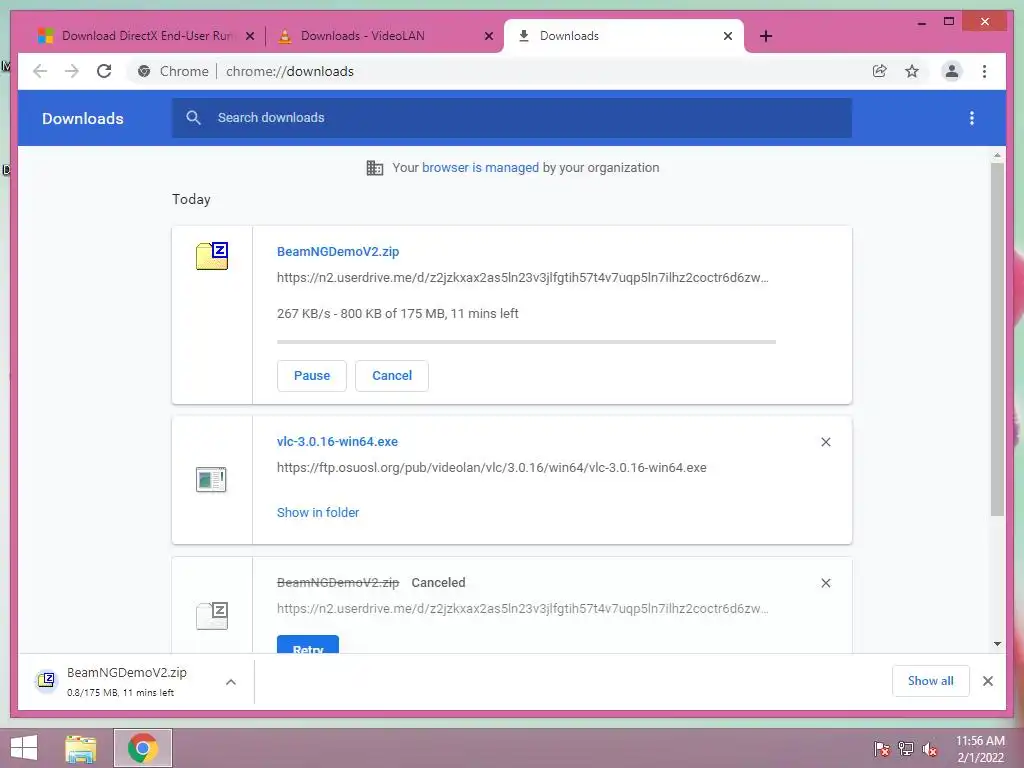This screenshot has width=1024, height=768.
Task: Click the scrollbar up arrow
Action: (x=997, y=155)
